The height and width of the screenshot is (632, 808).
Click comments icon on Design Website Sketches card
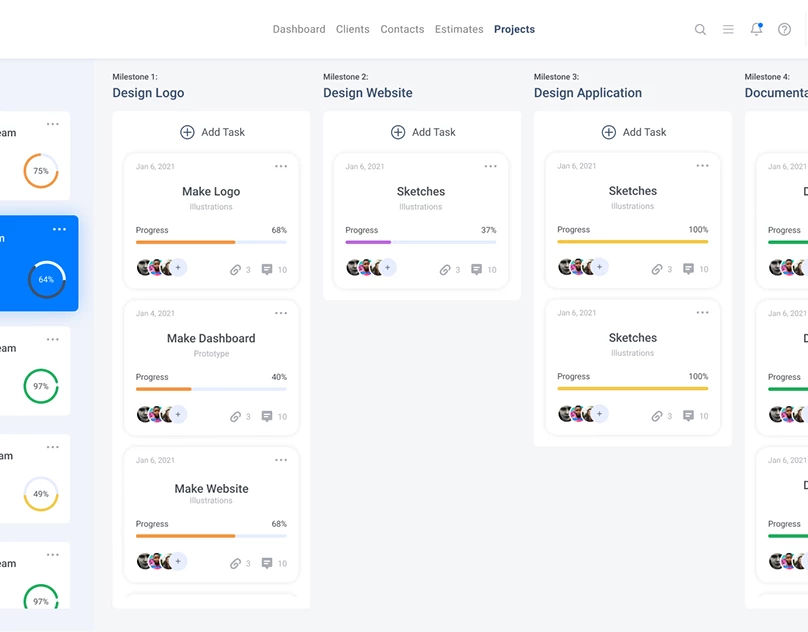click(x=476, y=270)
